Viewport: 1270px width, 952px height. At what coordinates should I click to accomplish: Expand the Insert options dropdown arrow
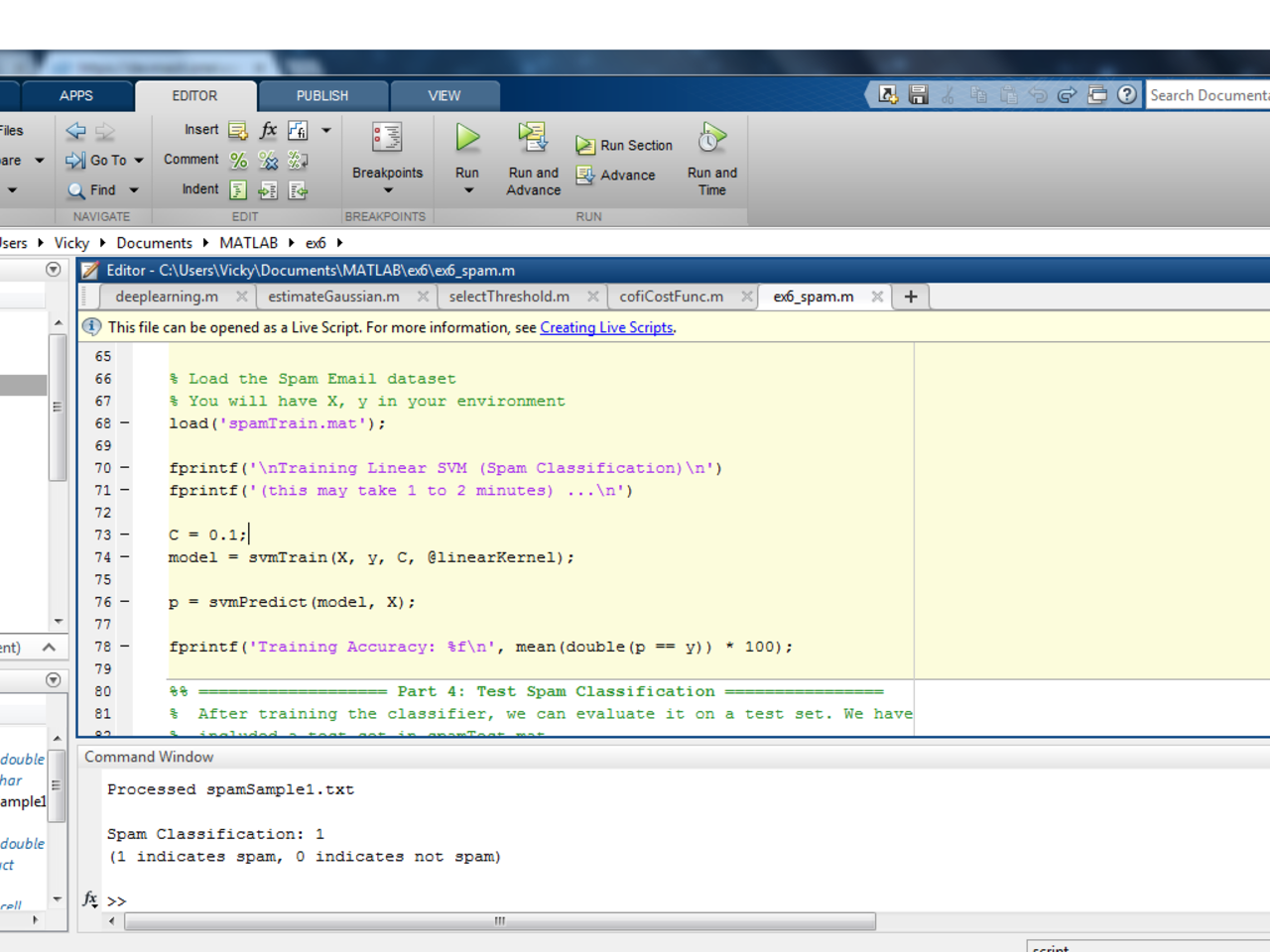coord(325,130)
